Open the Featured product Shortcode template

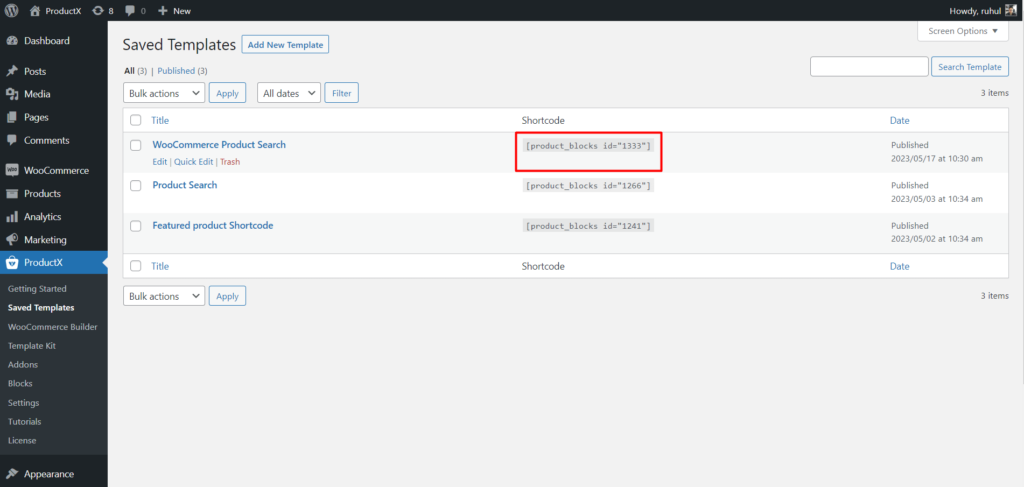(x=213, y=226)
